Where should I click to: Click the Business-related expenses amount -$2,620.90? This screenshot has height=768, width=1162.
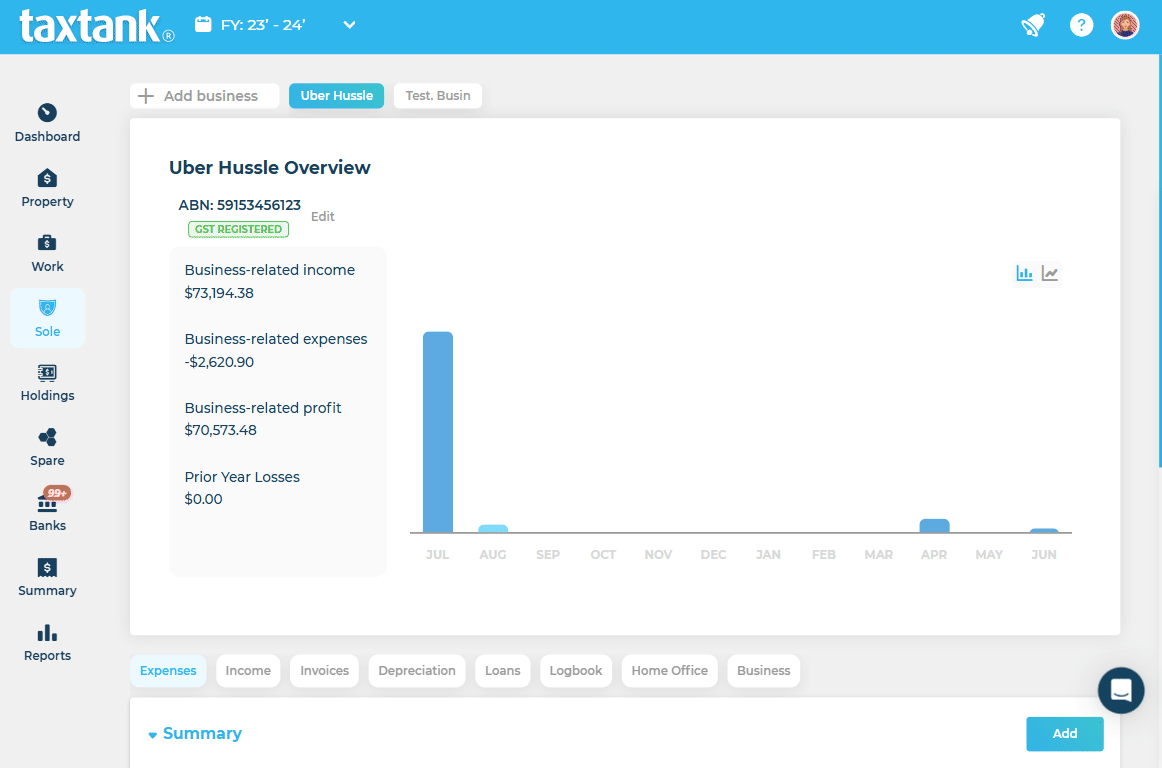219,362
